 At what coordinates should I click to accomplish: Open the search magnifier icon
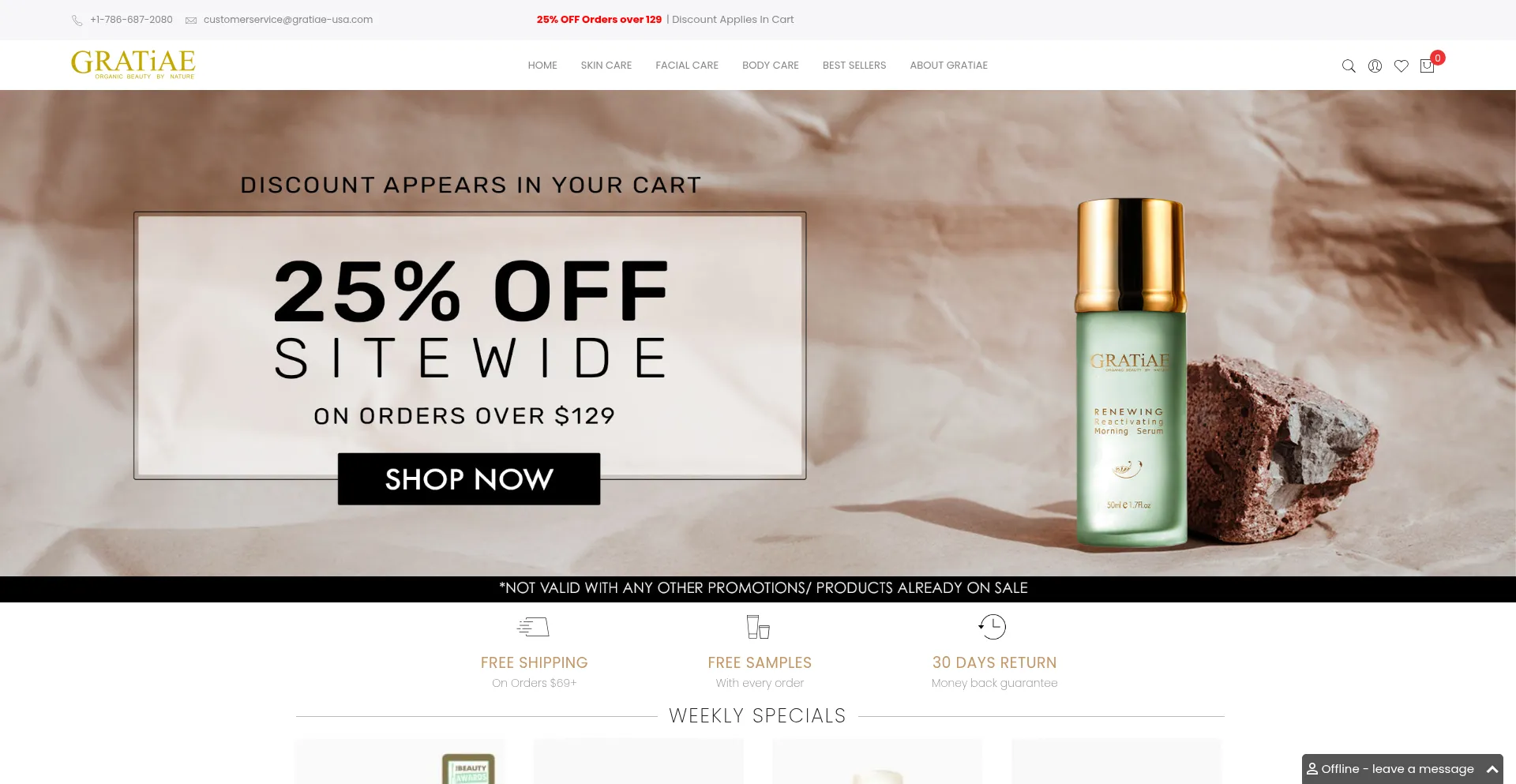pyautogui.click(x=1349, y=66)
